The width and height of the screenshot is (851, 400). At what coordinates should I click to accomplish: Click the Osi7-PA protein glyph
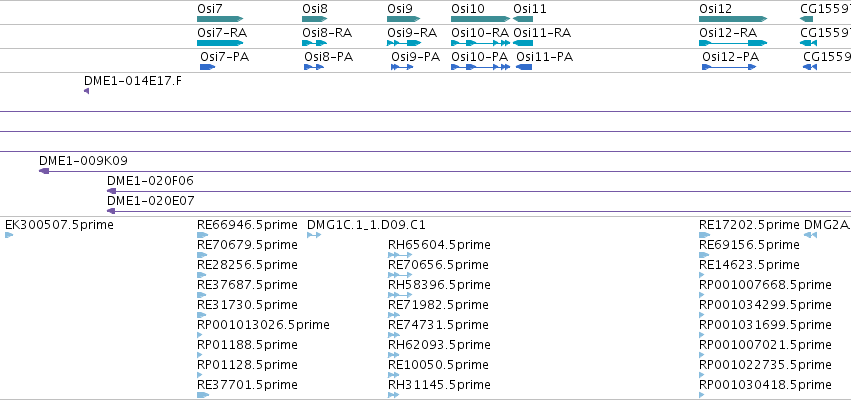pos(208,67)
